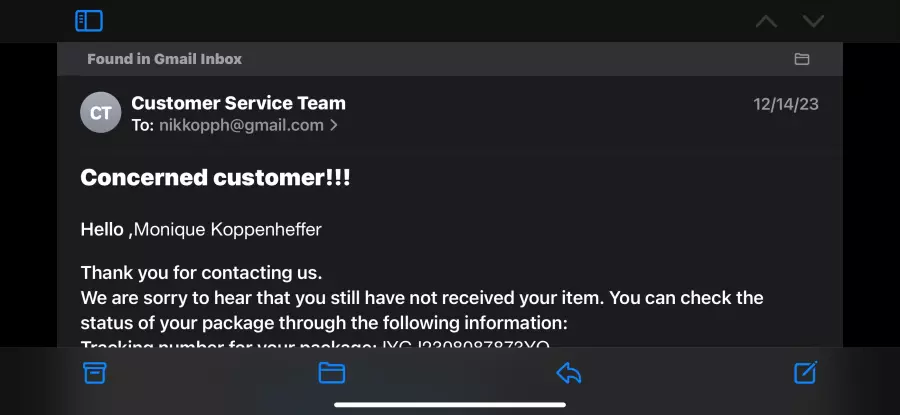900x415 pixels.
Task: Tap the home indicator bar at bottom
Action: pyautogui.click(x=450, y=405)
